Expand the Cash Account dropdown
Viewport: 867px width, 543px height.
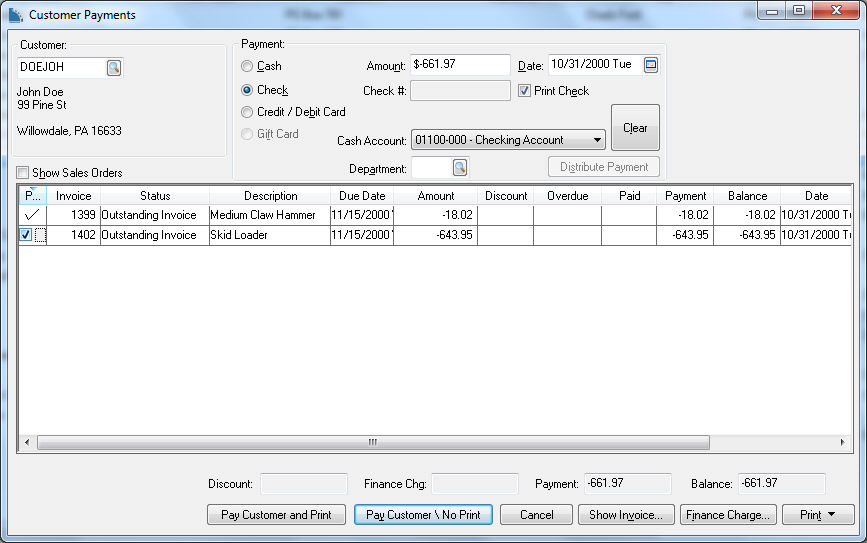click(x=597, y=140)
